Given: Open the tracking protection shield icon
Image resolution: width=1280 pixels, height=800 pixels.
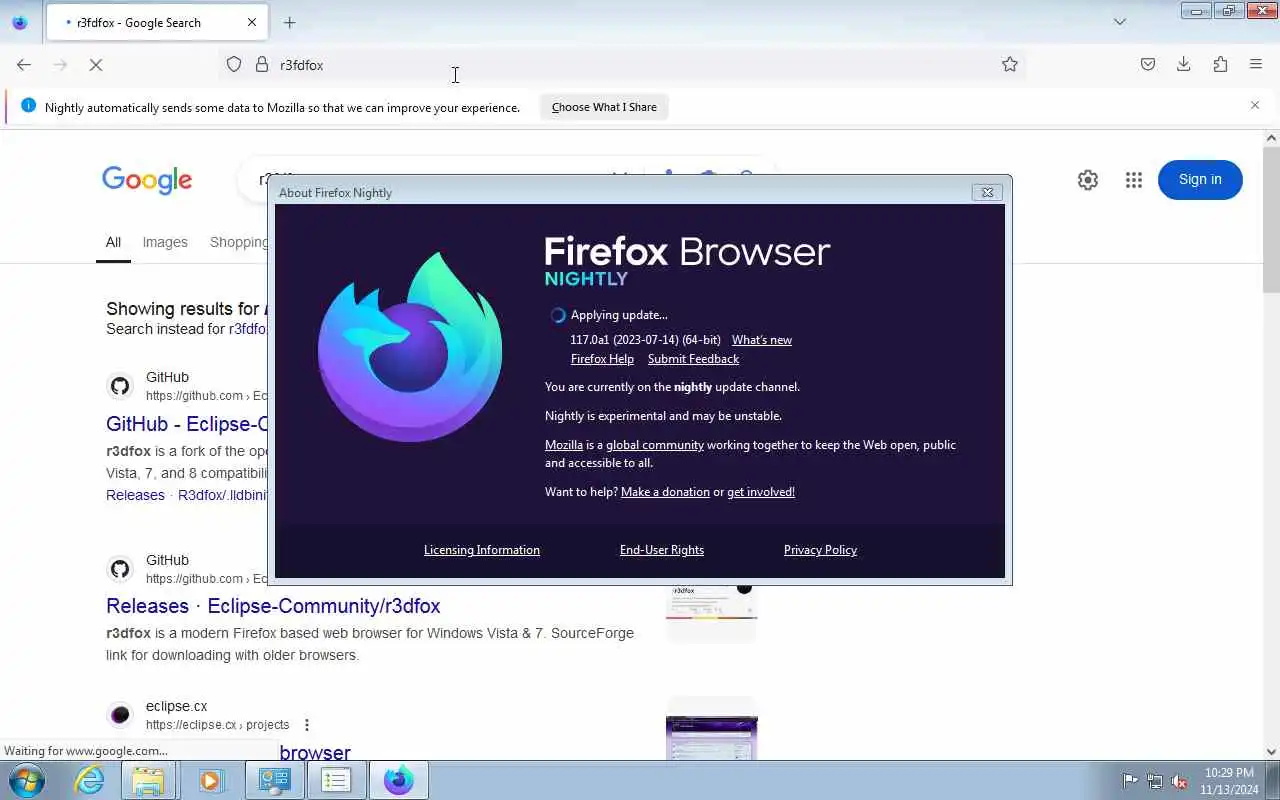Looking at the screenshot, I should (x=234, y=65).
